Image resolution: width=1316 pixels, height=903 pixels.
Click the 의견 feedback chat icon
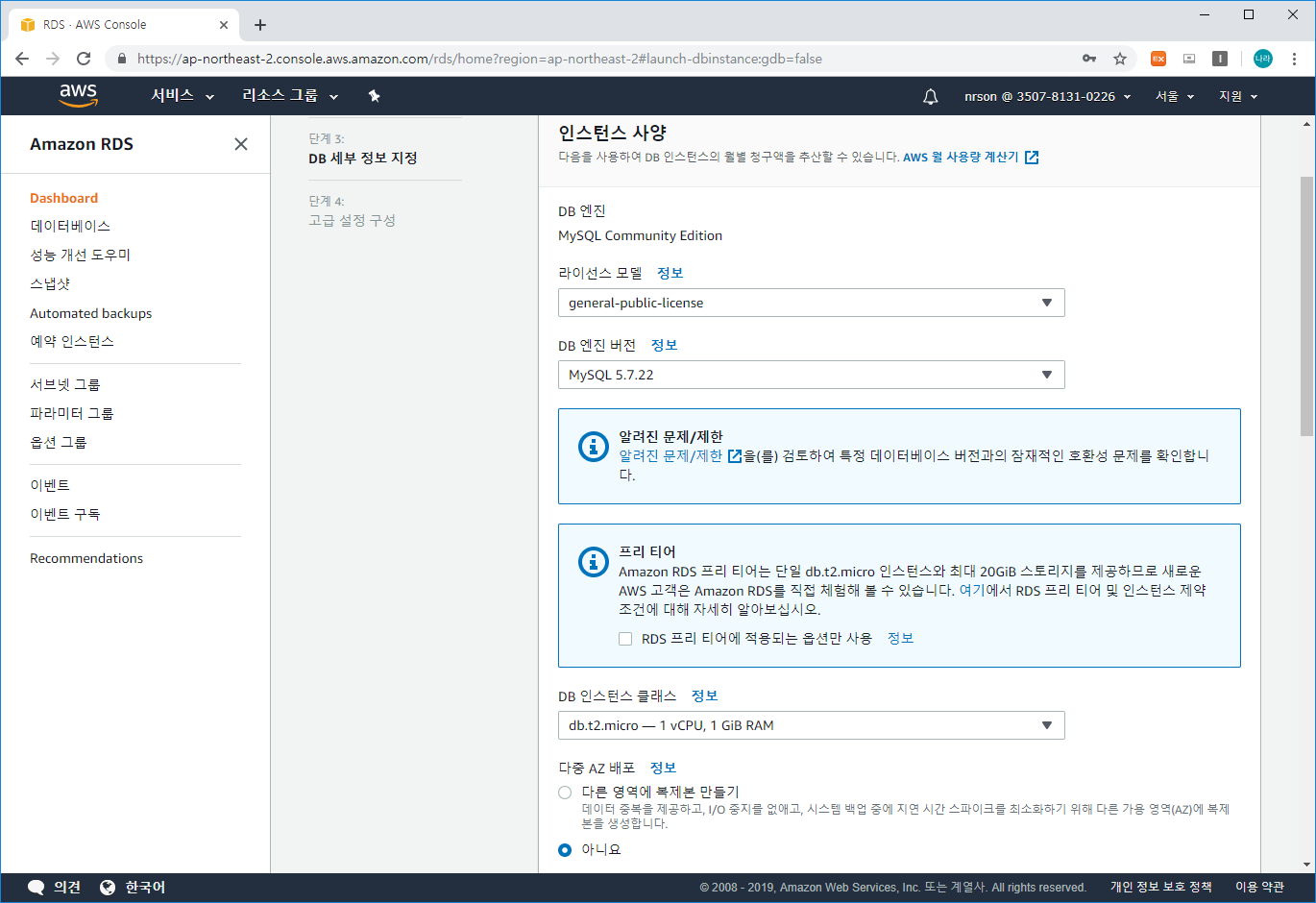pyautogui.click(x=37, y=887)
